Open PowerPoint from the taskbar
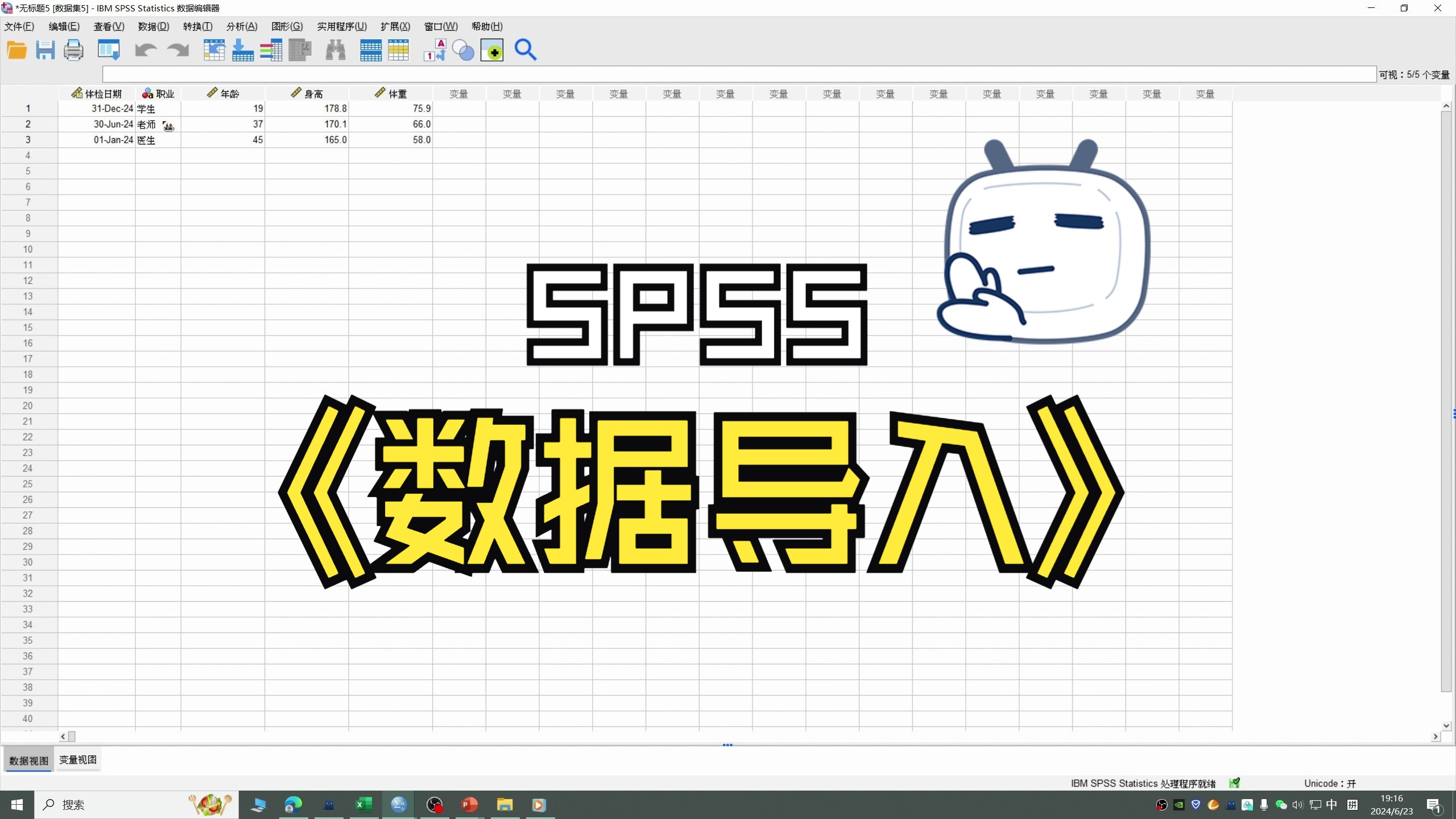1456x819 pixels. point(469,805)
